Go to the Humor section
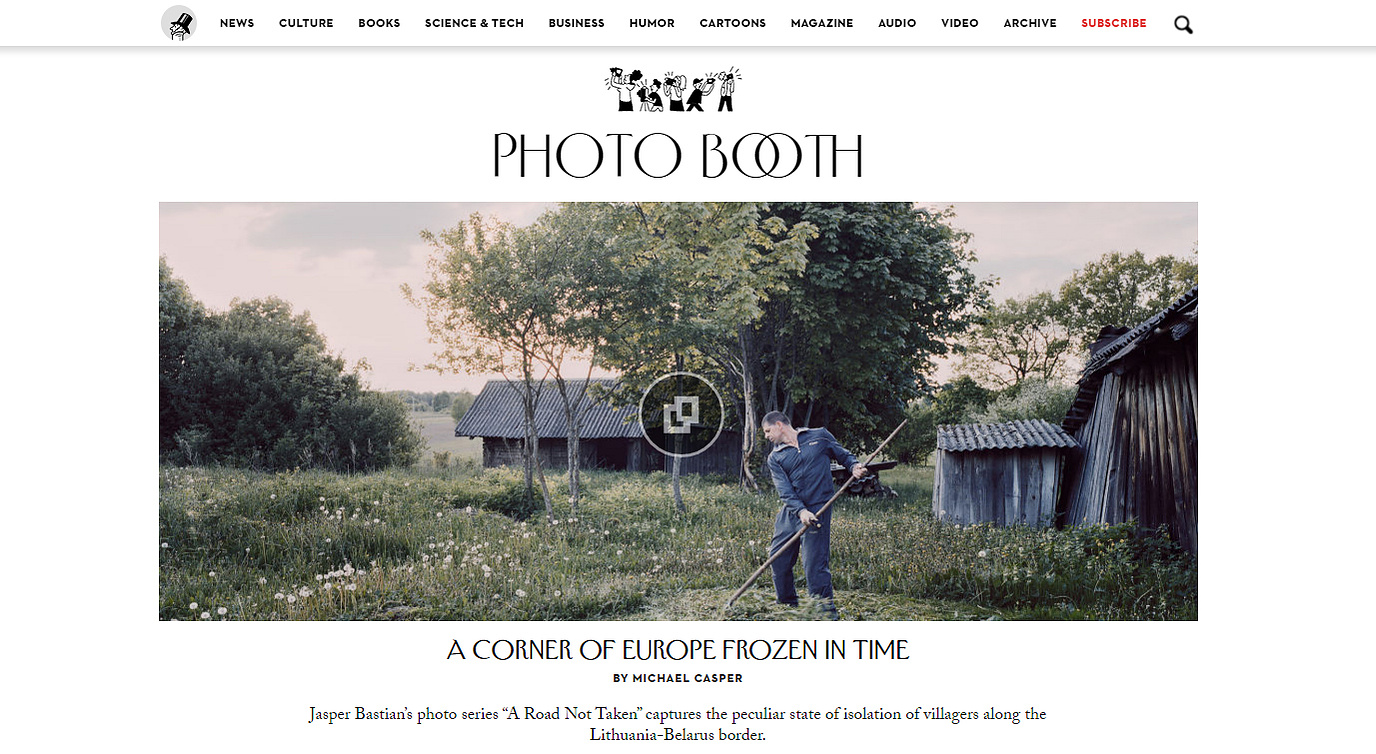The width and height of the screenshot is (1376, 754). (652, 23)
